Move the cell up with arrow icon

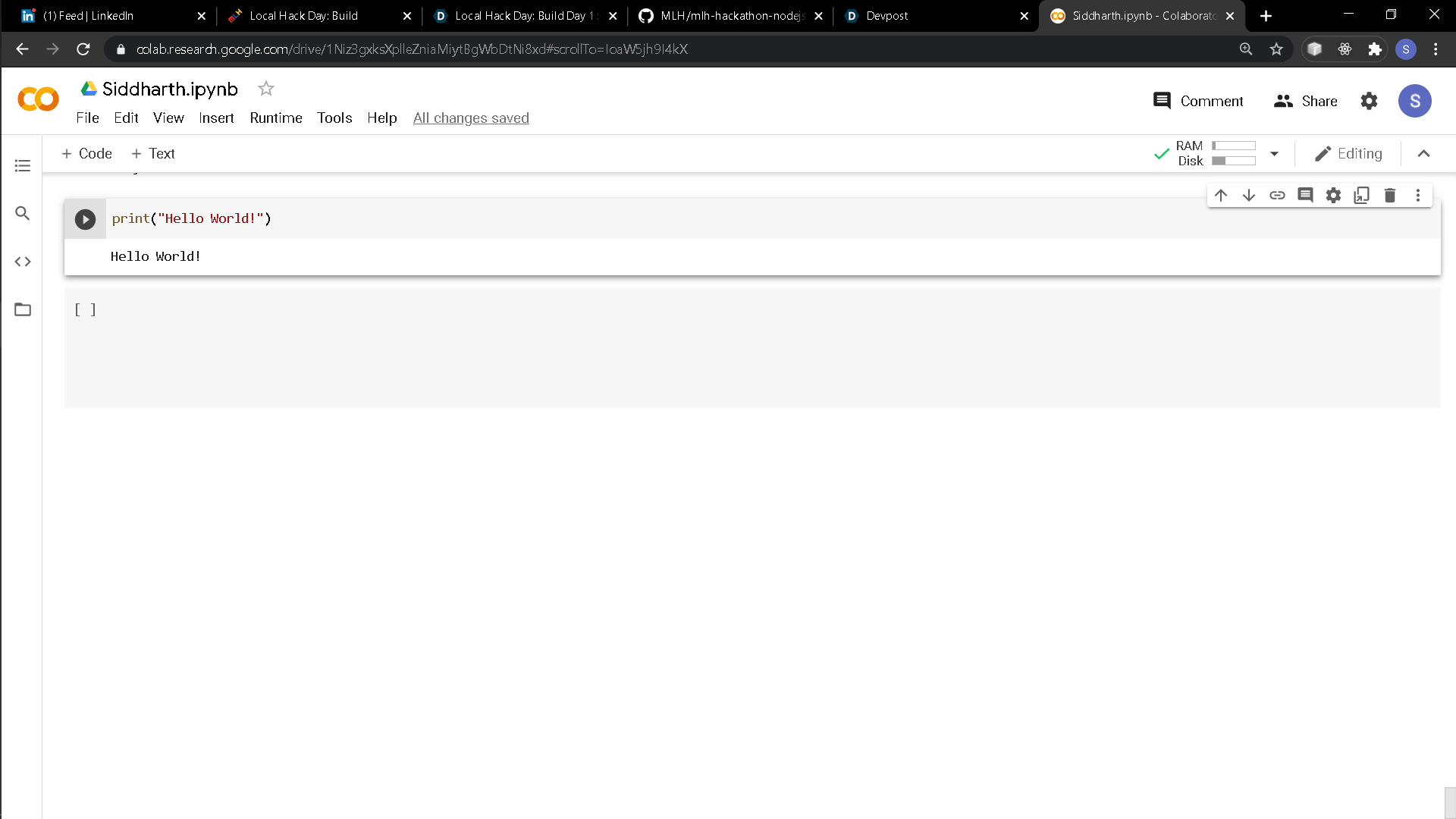pos(1221,195)
